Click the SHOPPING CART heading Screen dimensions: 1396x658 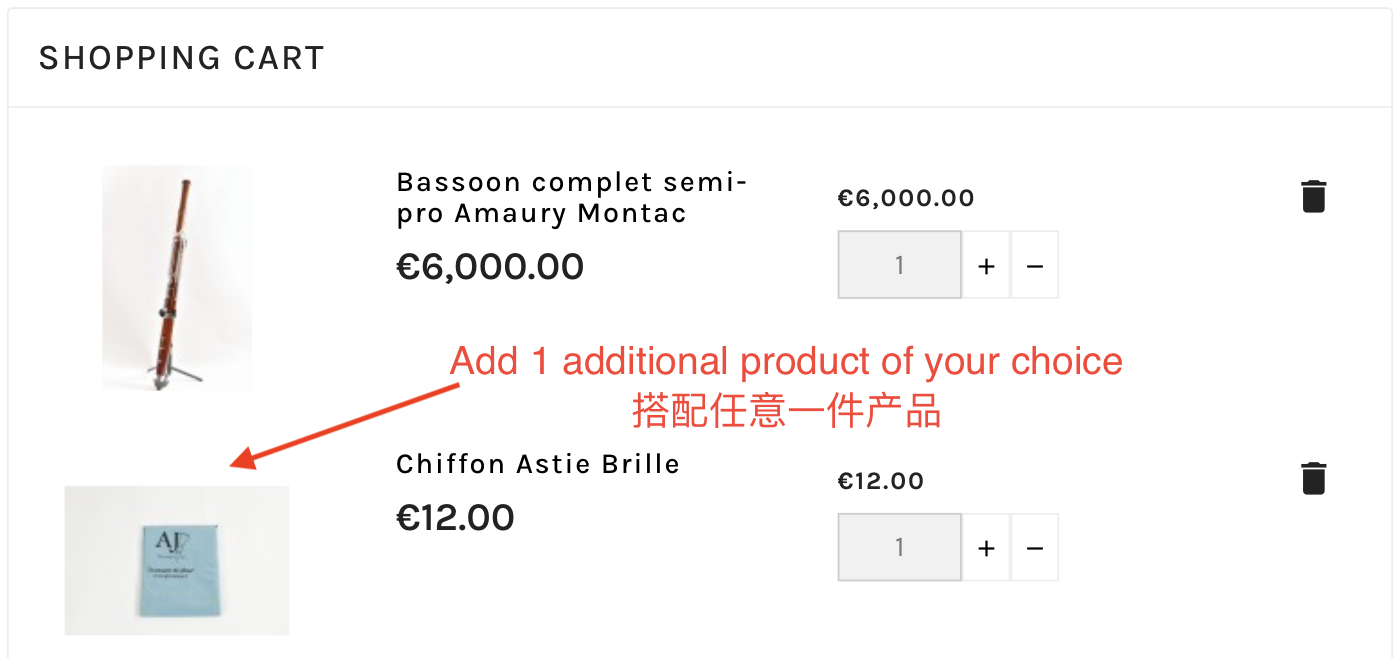[181, 59]
